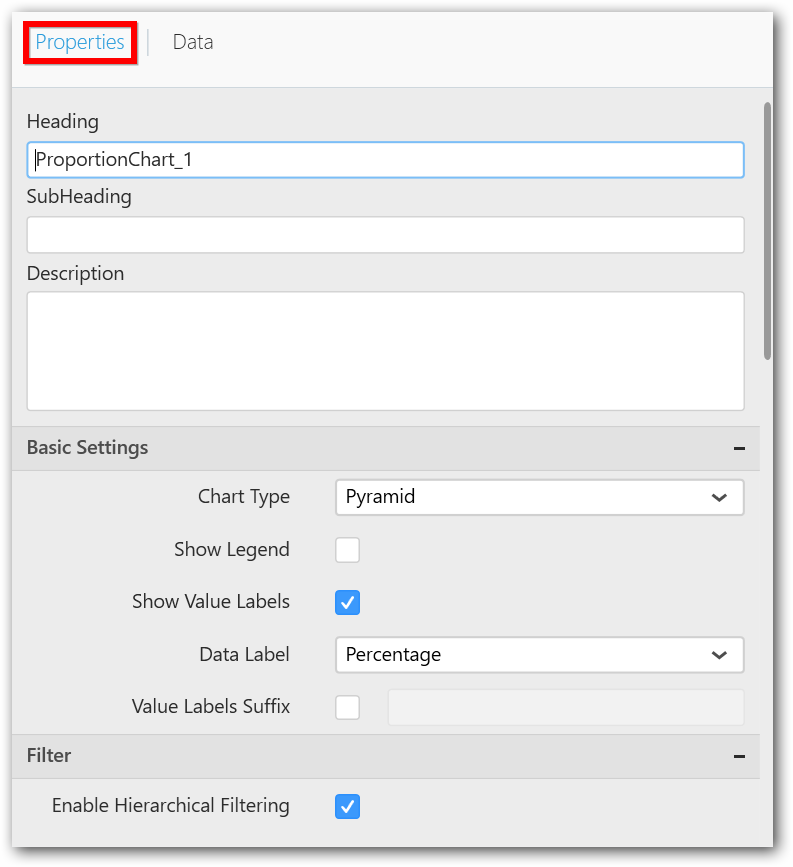Enable the Value Labels Suffix checkbox
The image size is (793, 867).
(x=347, y=707)
